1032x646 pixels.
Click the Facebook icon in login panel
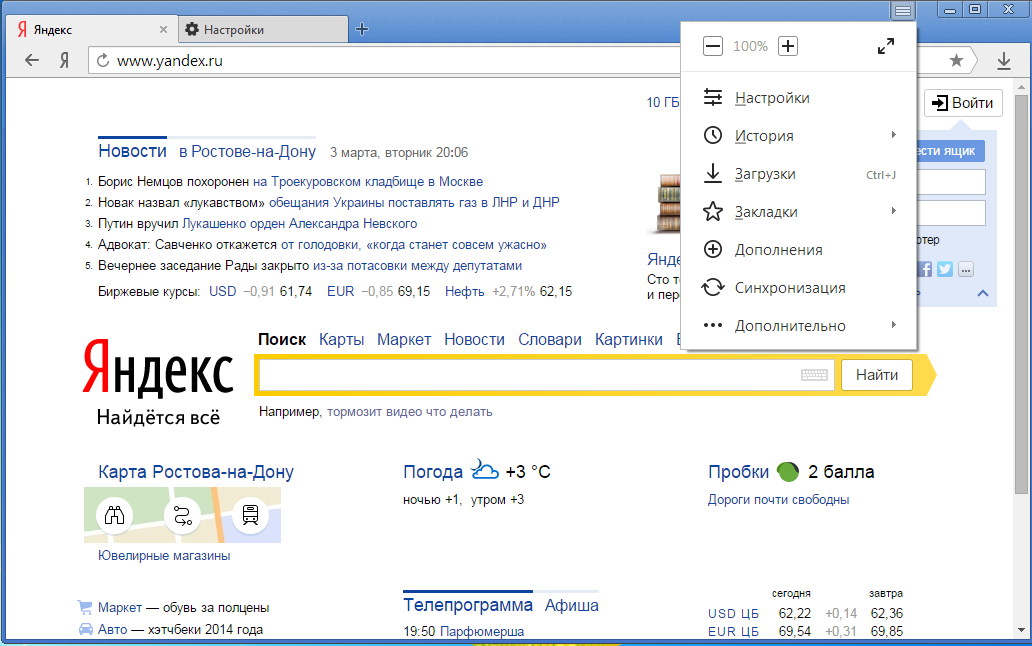click(x=925, y=269)
